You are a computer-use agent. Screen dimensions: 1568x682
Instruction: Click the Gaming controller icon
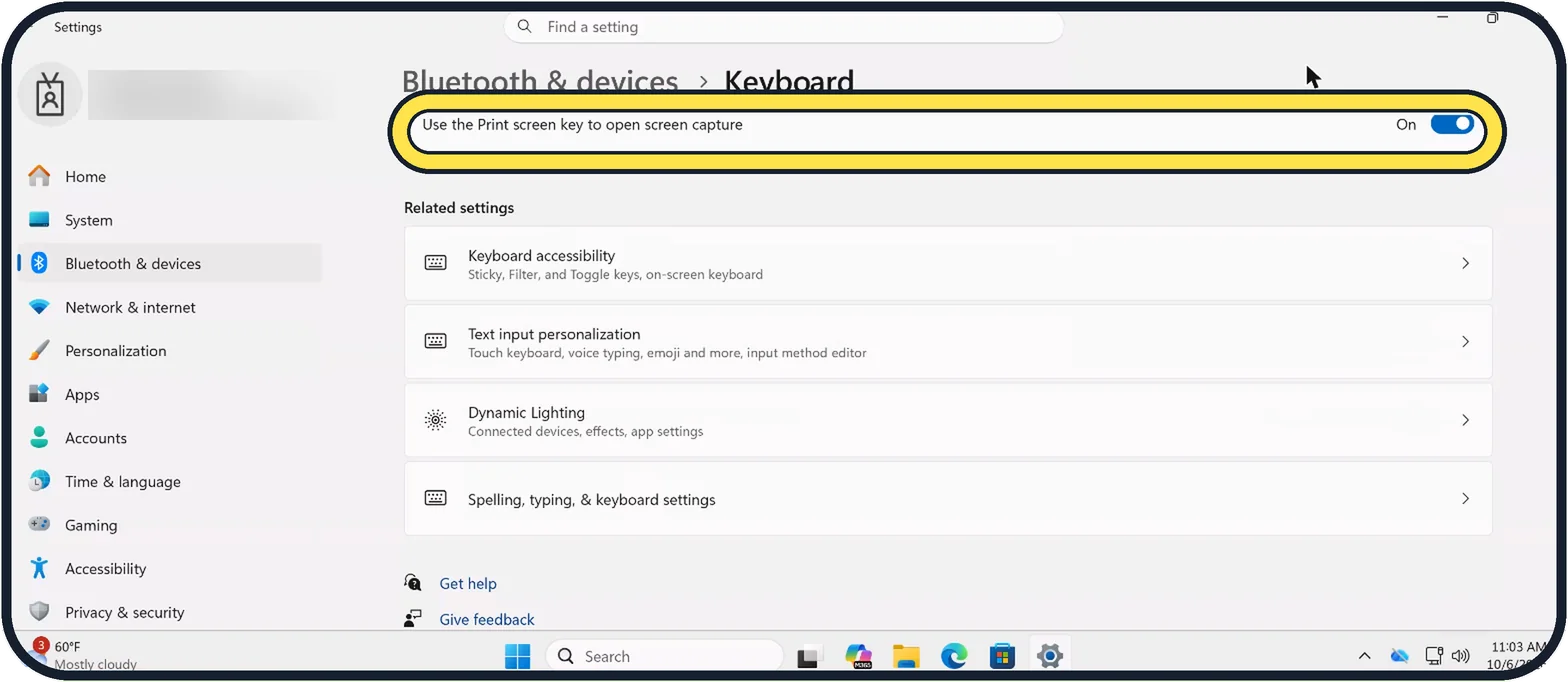[x=39, y=524]
